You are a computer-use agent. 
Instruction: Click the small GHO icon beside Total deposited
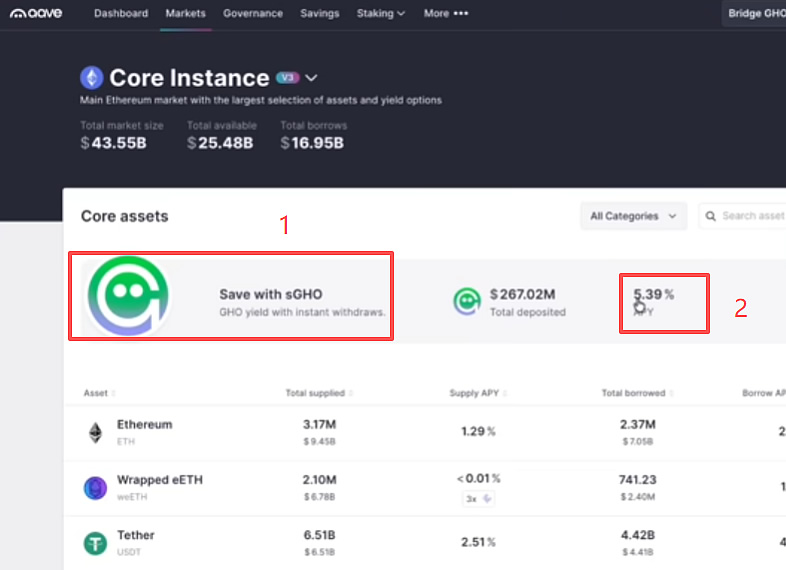click(x=465, y=300)
